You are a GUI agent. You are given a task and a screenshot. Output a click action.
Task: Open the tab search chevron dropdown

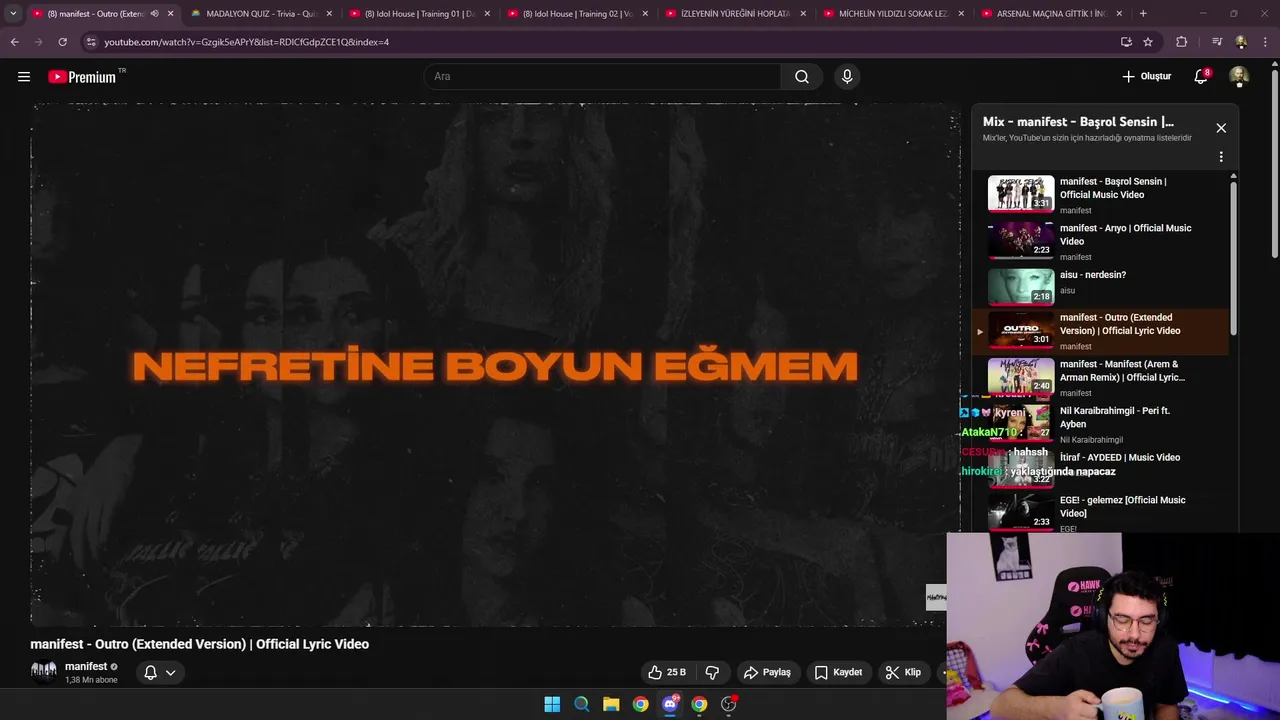point(13,14)
